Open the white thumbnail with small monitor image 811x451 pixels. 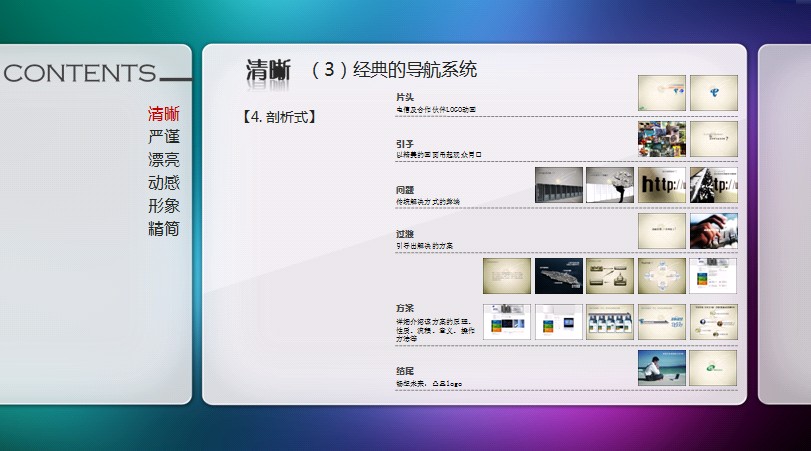(x=559, y=322)
